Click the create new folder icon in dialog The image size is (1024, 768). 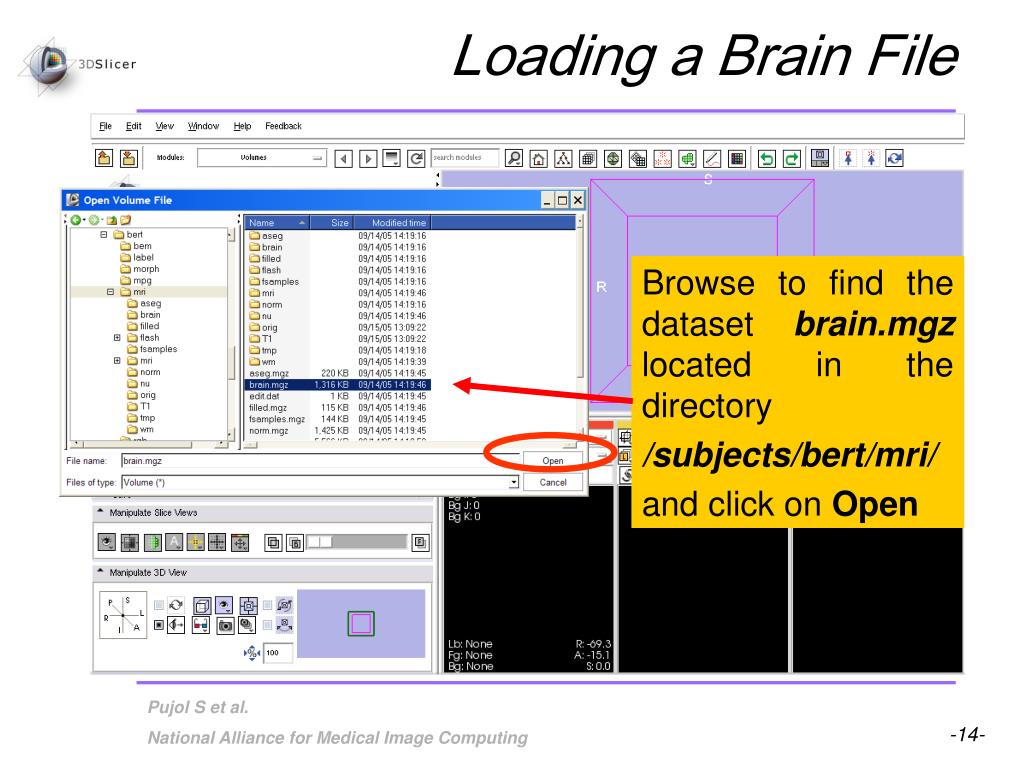pos(125,220)
